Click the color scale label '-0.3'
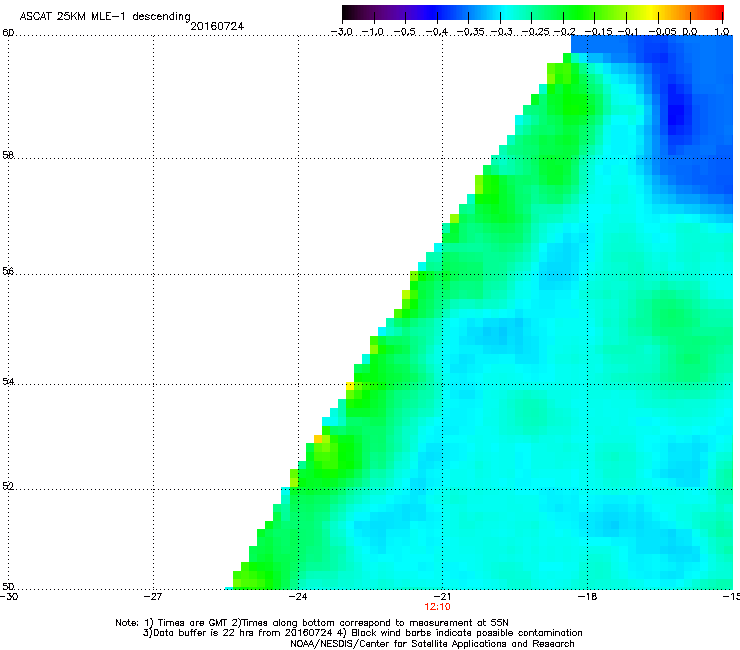The image size is (740, 650). (502, 32)
